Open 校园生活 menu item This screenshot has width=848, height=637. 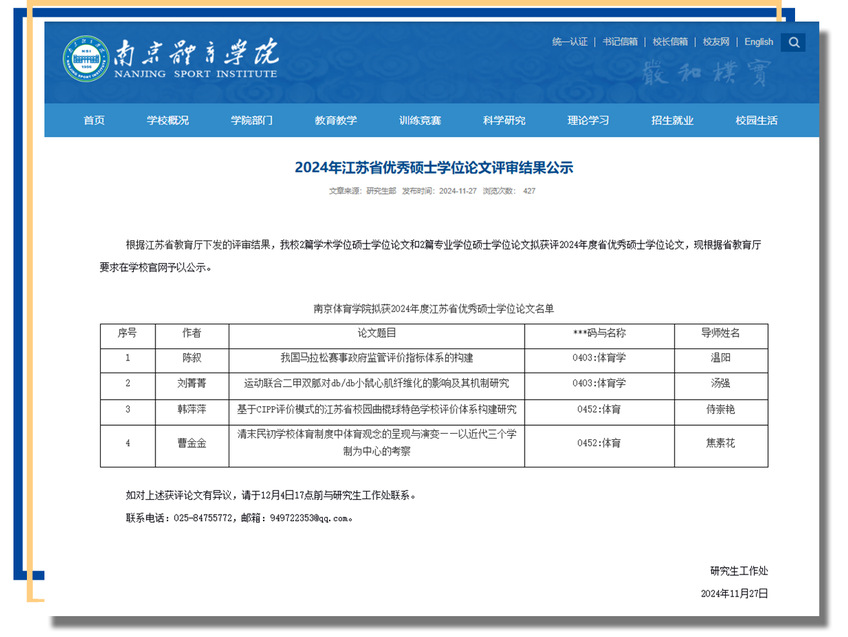coord(756,121)
